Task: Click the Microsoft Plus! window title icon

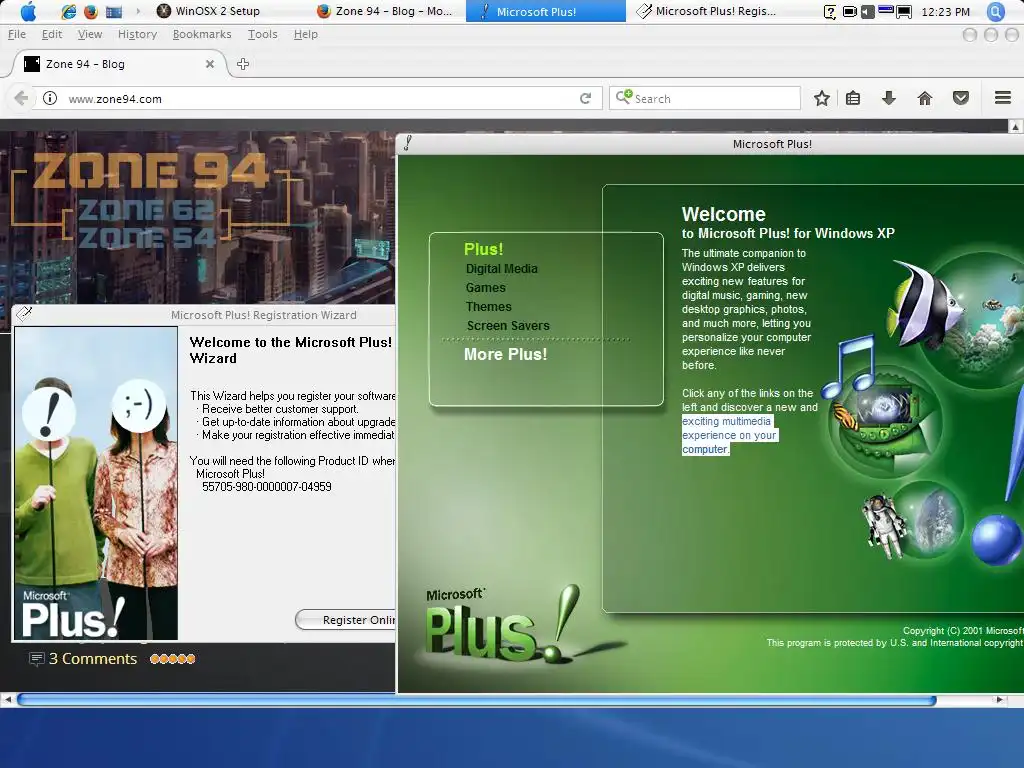Action: [408, 143]
